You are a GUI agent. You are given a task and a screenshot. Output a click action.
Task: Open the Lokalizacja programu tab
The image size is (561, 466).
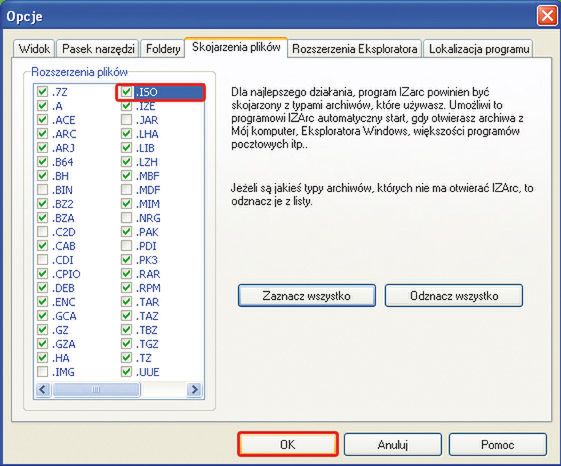[x=479, y=48]
